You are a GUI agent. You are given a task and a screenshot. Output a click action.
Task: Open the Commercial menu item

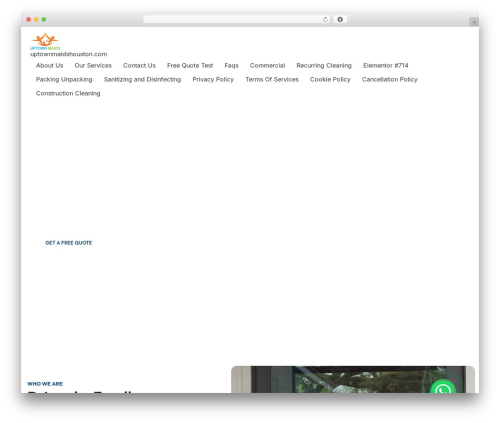(267, 66)
